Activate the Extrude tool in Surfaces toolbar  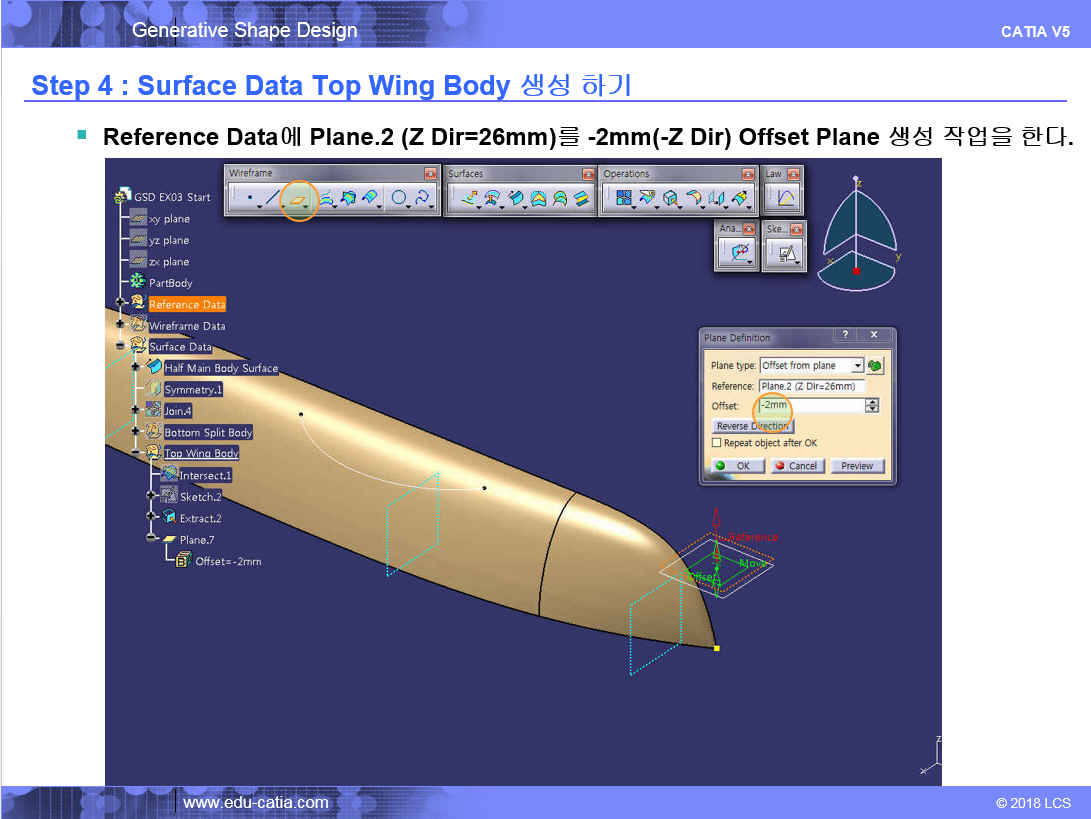coord(467,199)
